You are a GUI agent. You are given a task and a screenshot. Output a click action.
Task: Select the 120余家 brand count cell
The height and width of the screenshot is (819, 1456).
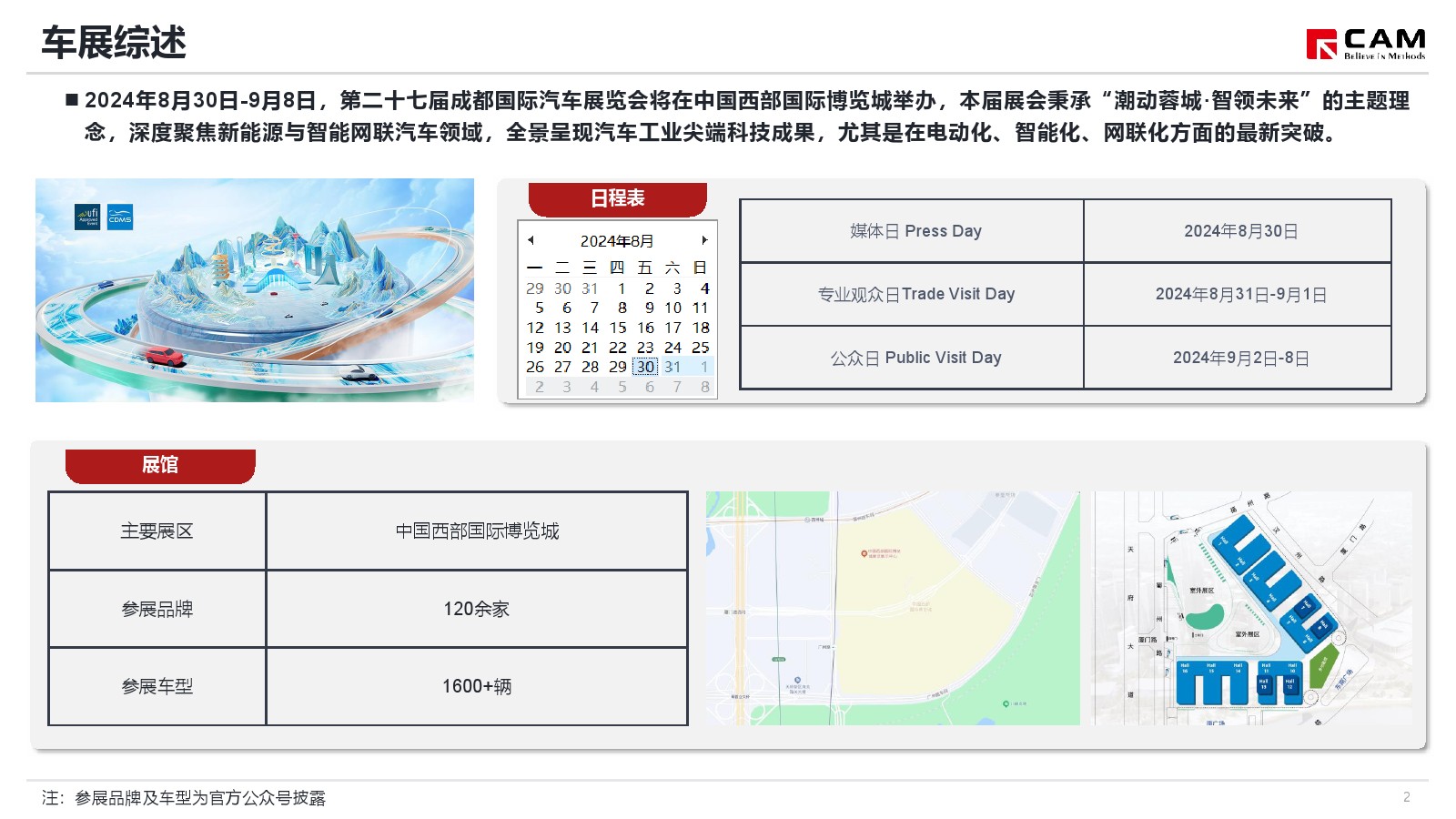(x=476, y=609)
